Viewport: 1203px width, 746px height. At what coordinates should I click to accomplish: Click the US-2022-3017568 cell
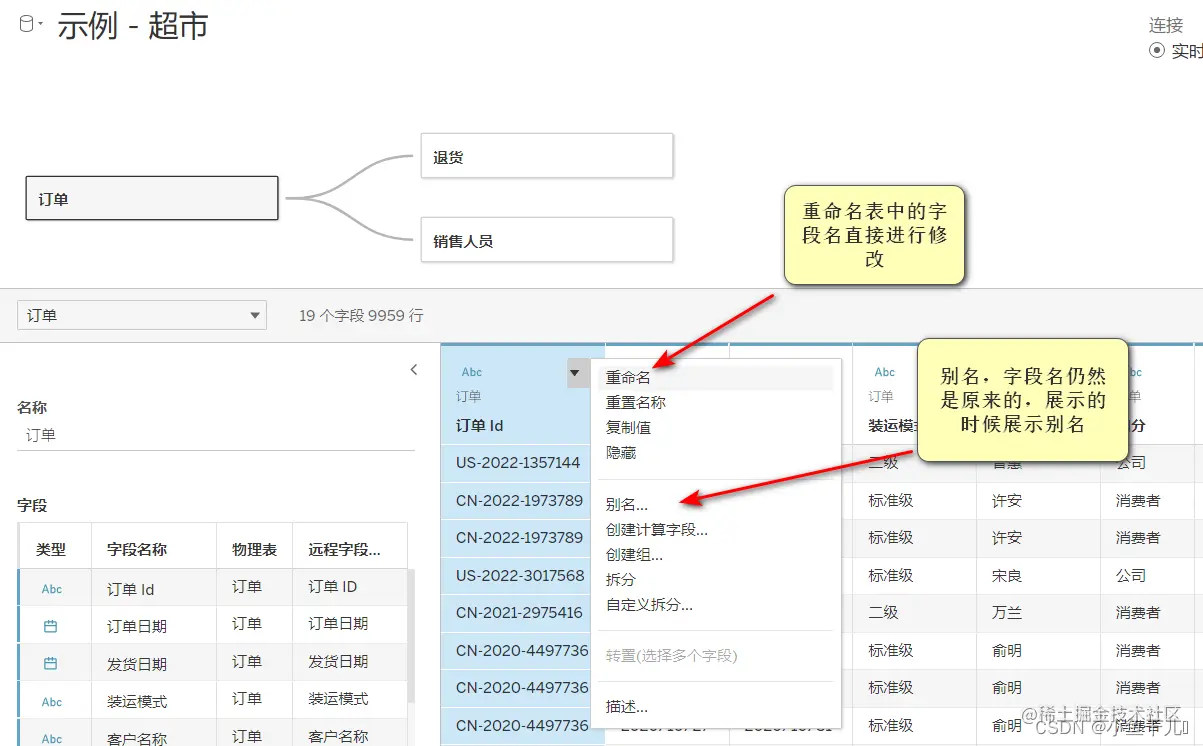(x=518, y=575)
